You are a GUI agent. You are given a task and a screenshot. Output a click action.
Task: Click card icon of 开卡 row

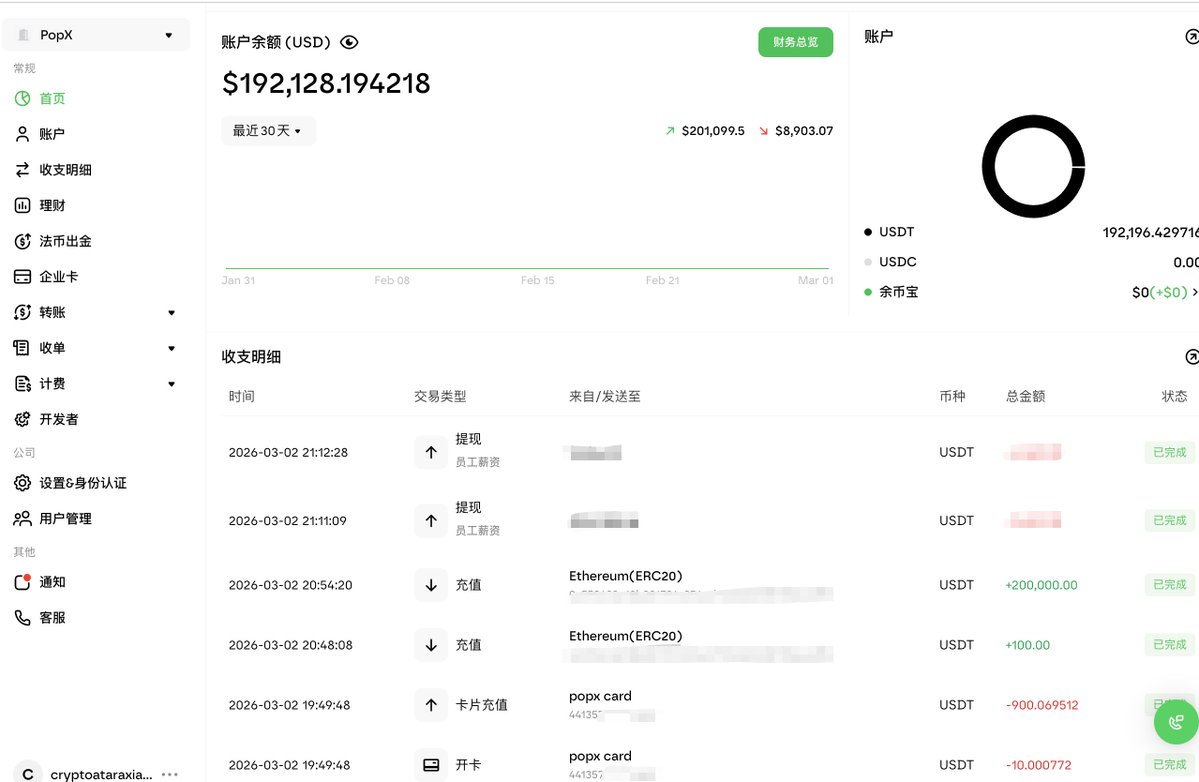click(x=431, y=764)
